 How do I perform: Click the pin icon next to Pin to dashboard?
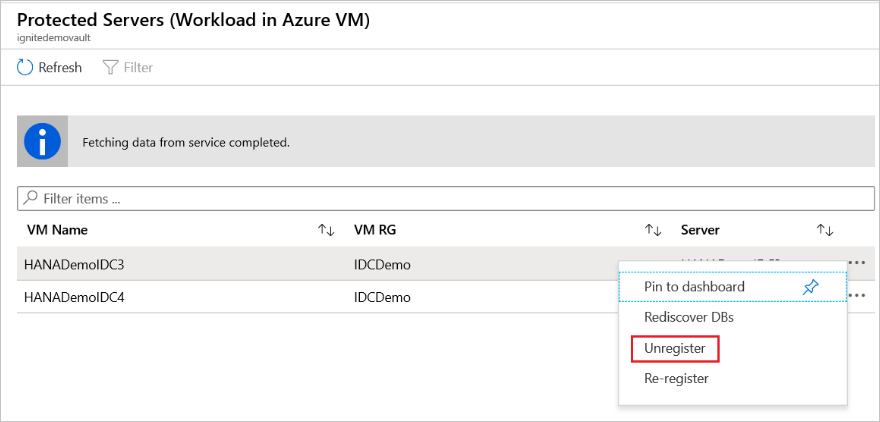tap(811, 287)
